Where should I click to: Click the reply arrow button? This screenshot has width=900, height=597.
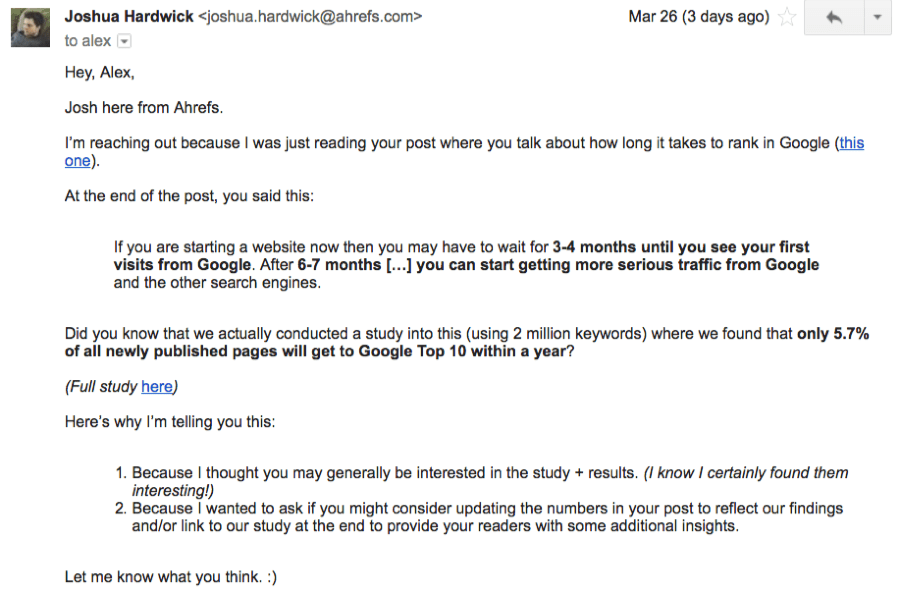coord(834,18)
